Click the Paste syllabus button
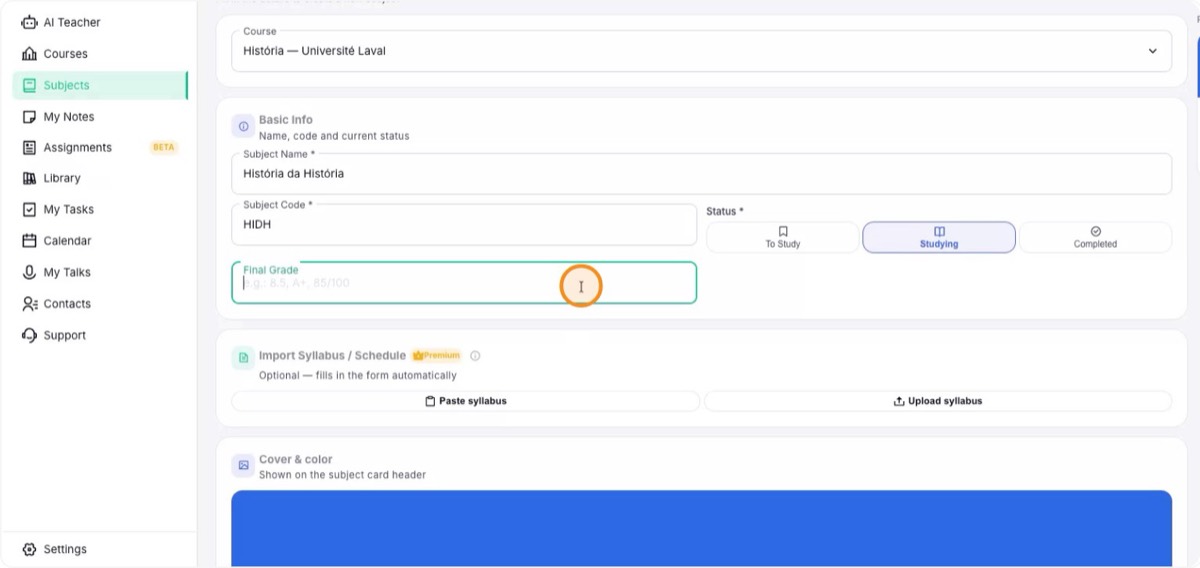The width and height of the screenshot is (1200, 568). tap(465, 401)
